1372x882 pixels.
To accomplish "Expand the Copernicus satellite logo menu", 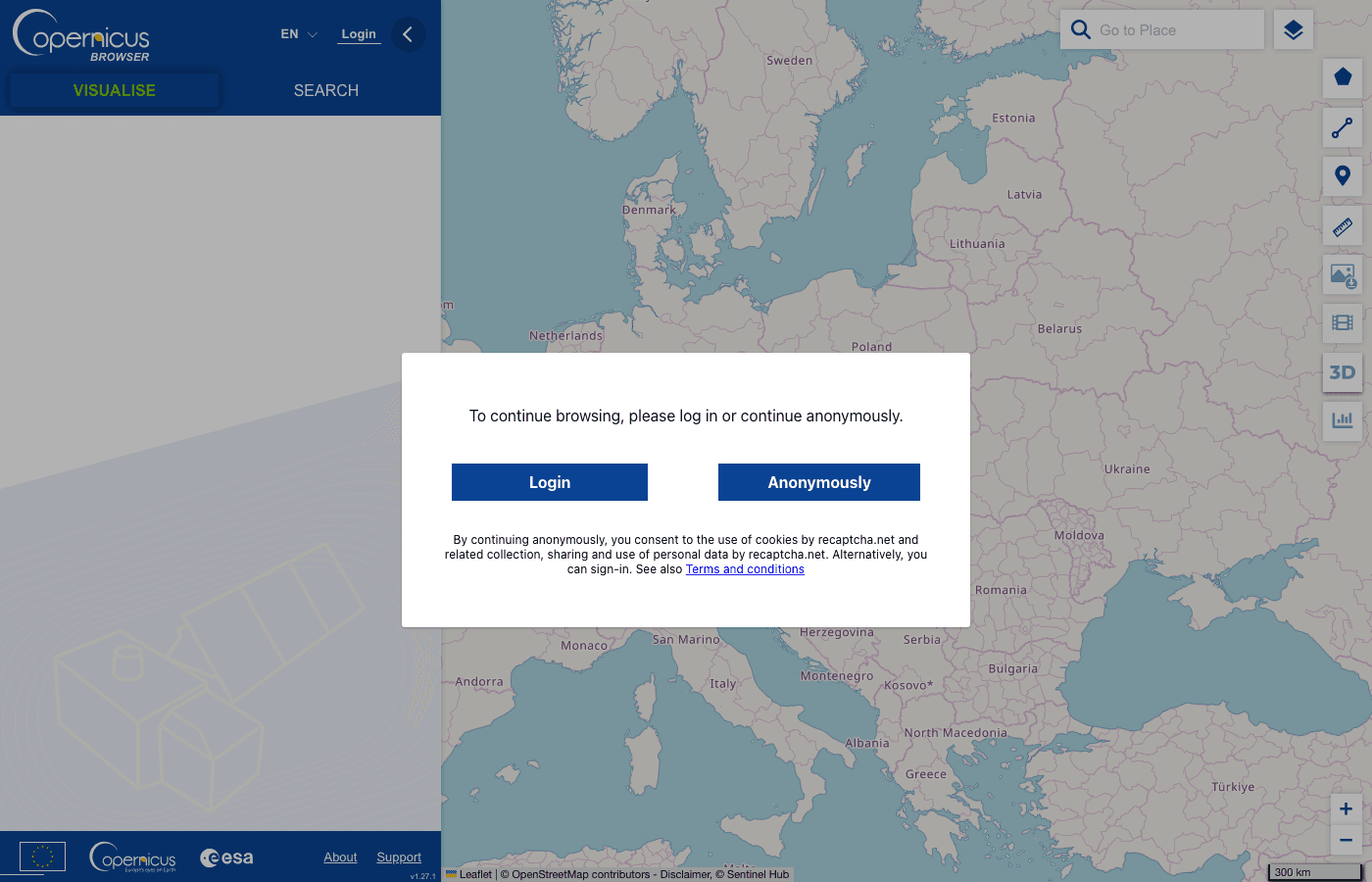I will click(81, 34).
